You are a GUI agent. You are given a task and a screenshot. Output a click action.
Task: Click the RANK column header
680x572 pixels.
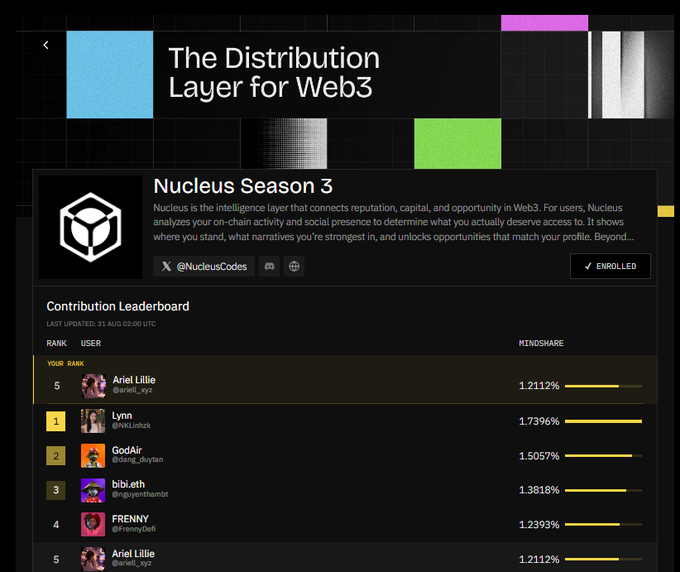point(56,343)
